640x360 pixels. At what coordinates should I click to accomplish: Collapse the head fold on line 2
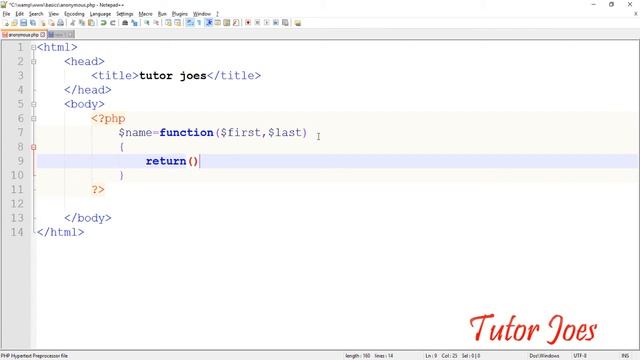(x=33, y=62)
